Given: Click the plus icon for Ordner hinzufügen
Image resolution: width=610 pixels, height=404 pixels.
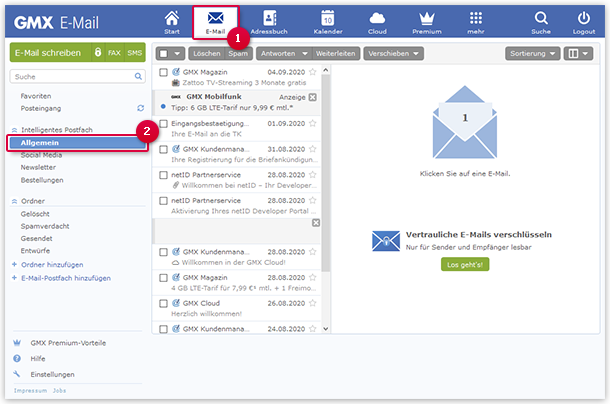Looking at the screenshot, I should pos(14,264).
